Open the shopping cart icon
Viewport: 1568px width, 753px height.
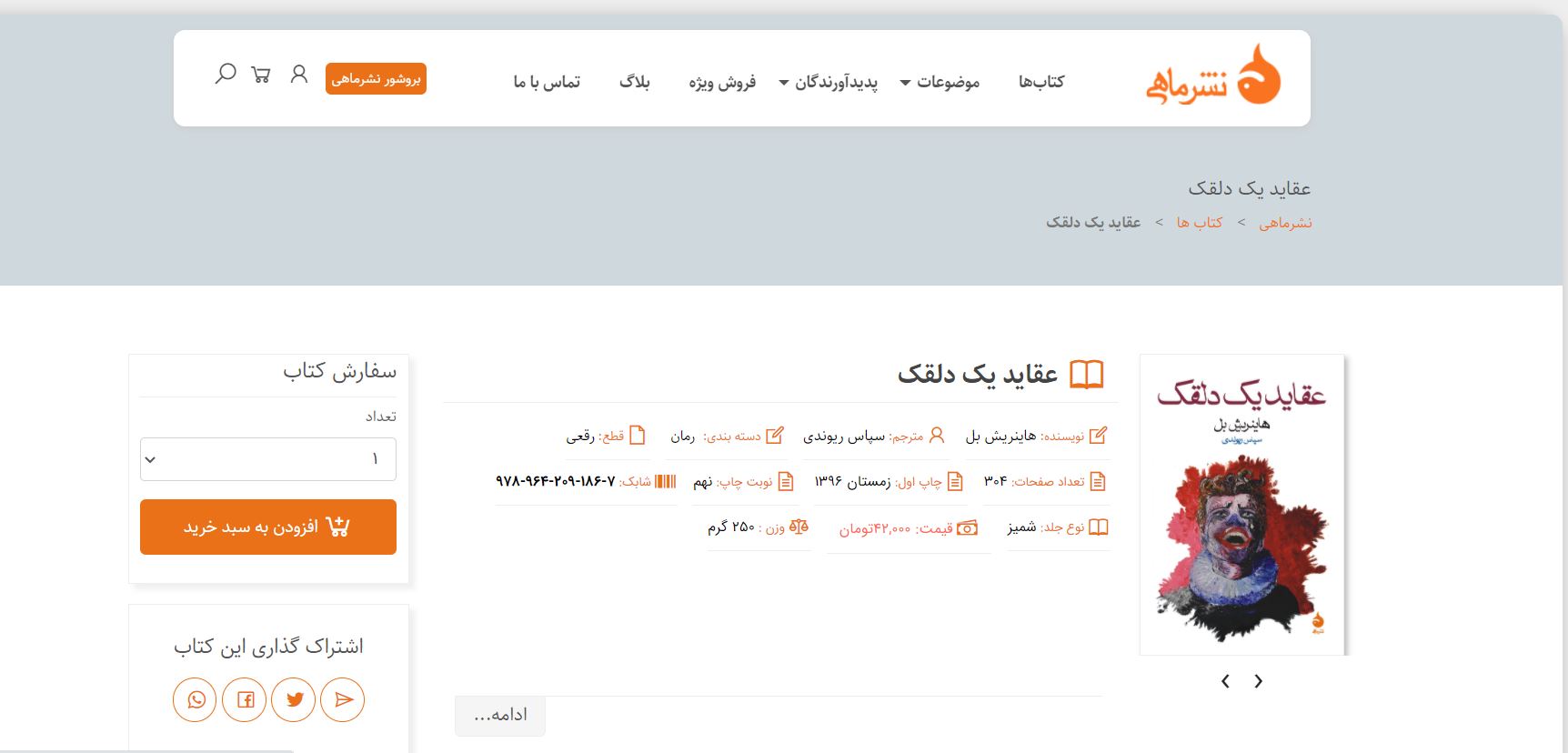tap(261, 75)
